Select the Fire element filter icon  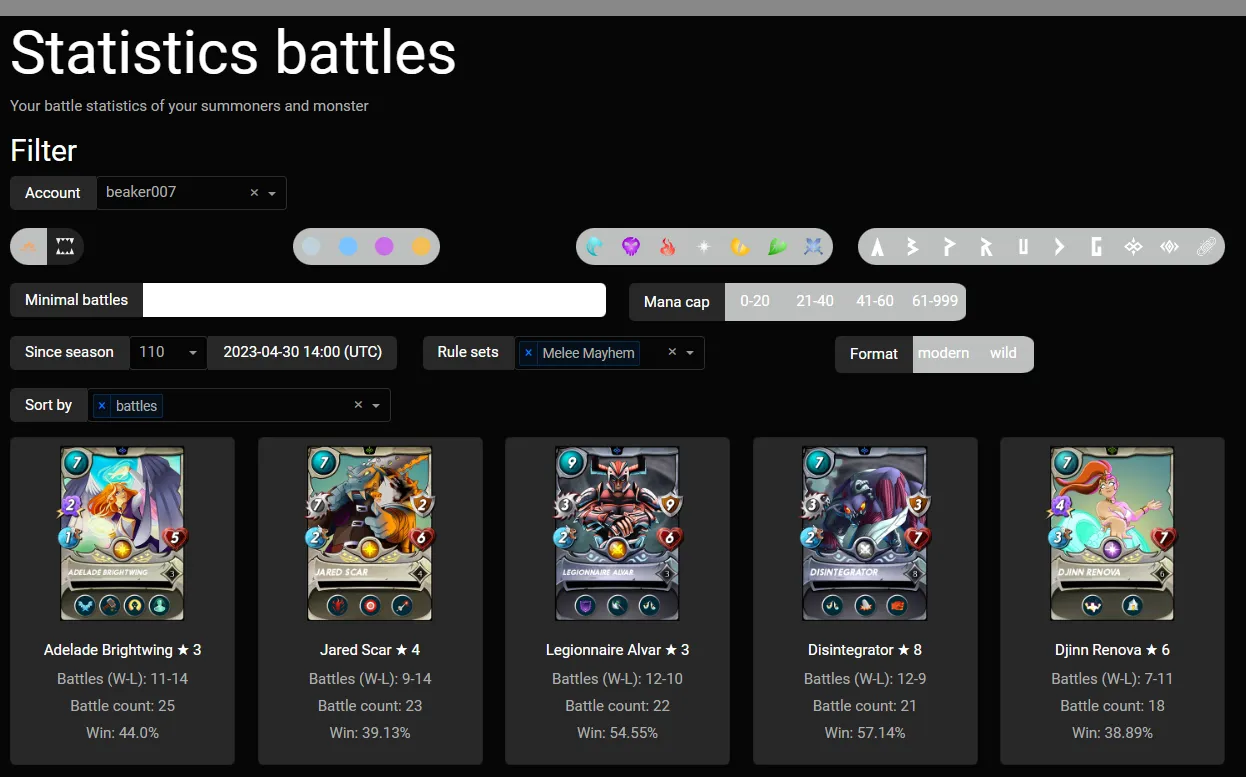pos(667,247)
